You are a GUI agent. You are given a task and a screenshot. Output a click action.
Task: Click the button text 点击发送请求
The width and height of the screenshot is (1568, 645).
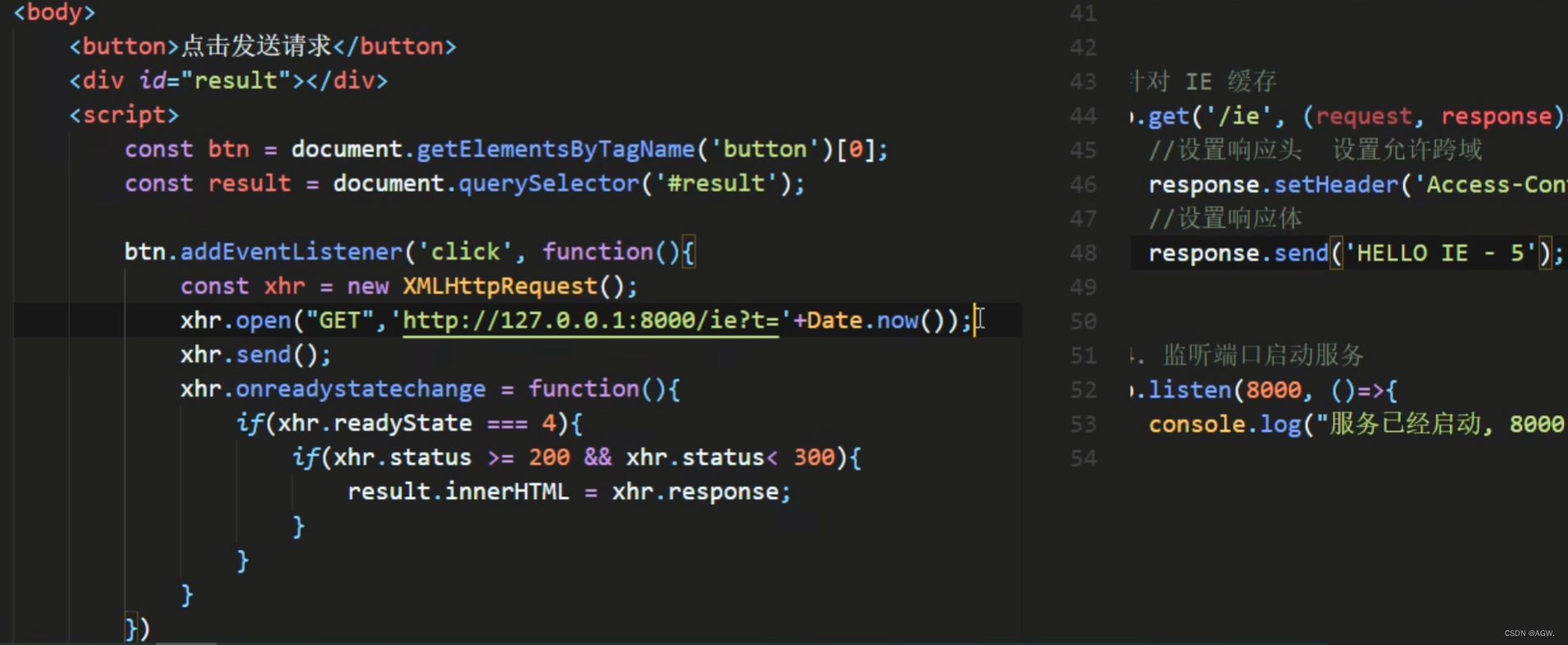click(256, 46)
